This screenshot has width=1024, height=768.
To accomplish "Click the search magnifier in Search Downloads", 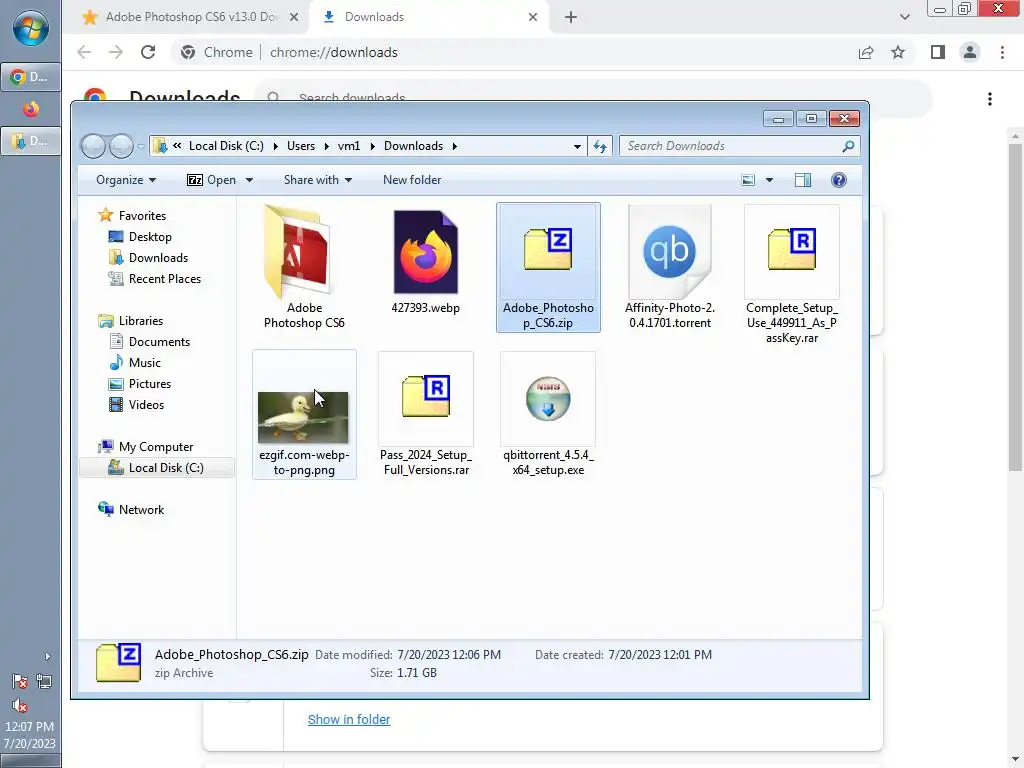I will pyautogui.click(x=848, y=146).
